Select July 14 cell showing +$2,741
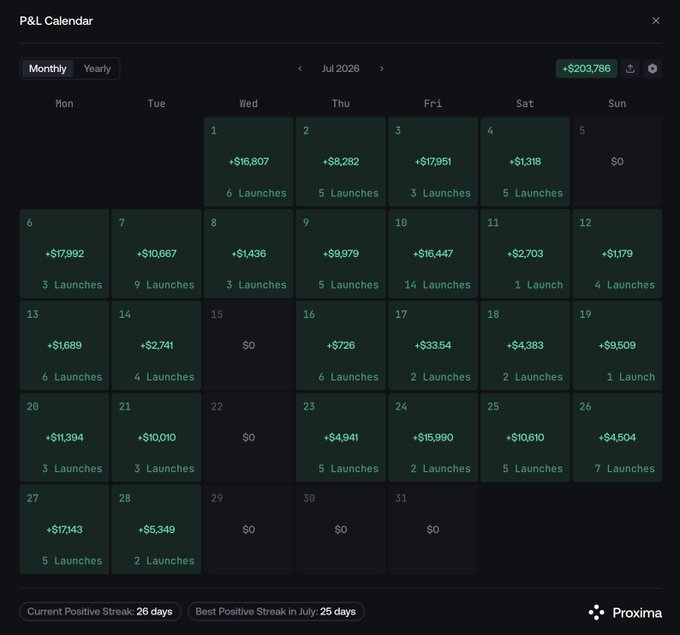This screenshot has height=635, width=680. (157, 346)
